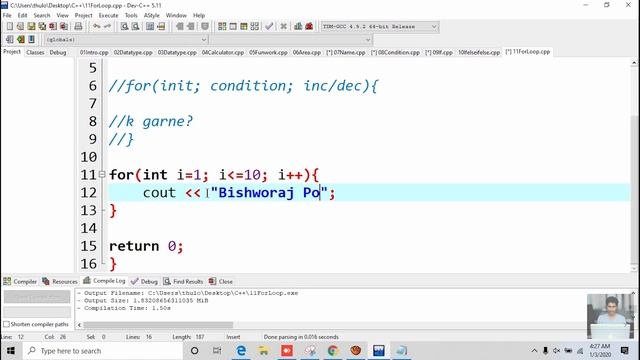Click the green arrow icon on second toolbar row
The image size is (640, 360).
(21, 40)
